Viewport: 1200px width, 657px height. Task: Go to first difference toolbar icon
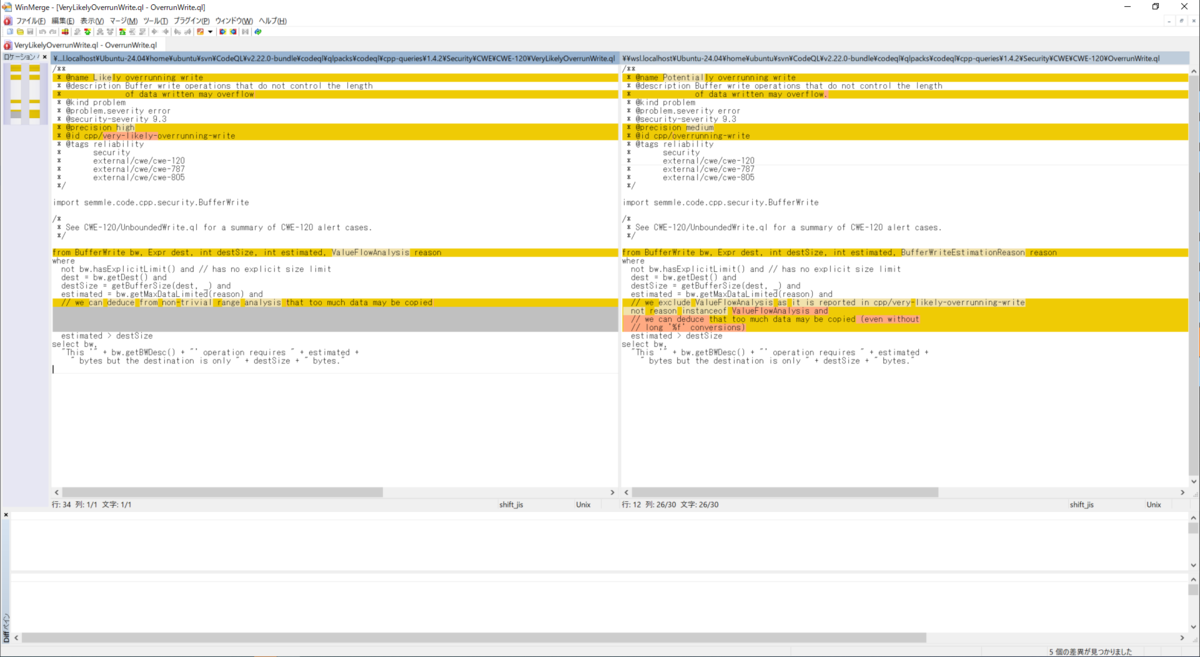(x=121, y=31)
